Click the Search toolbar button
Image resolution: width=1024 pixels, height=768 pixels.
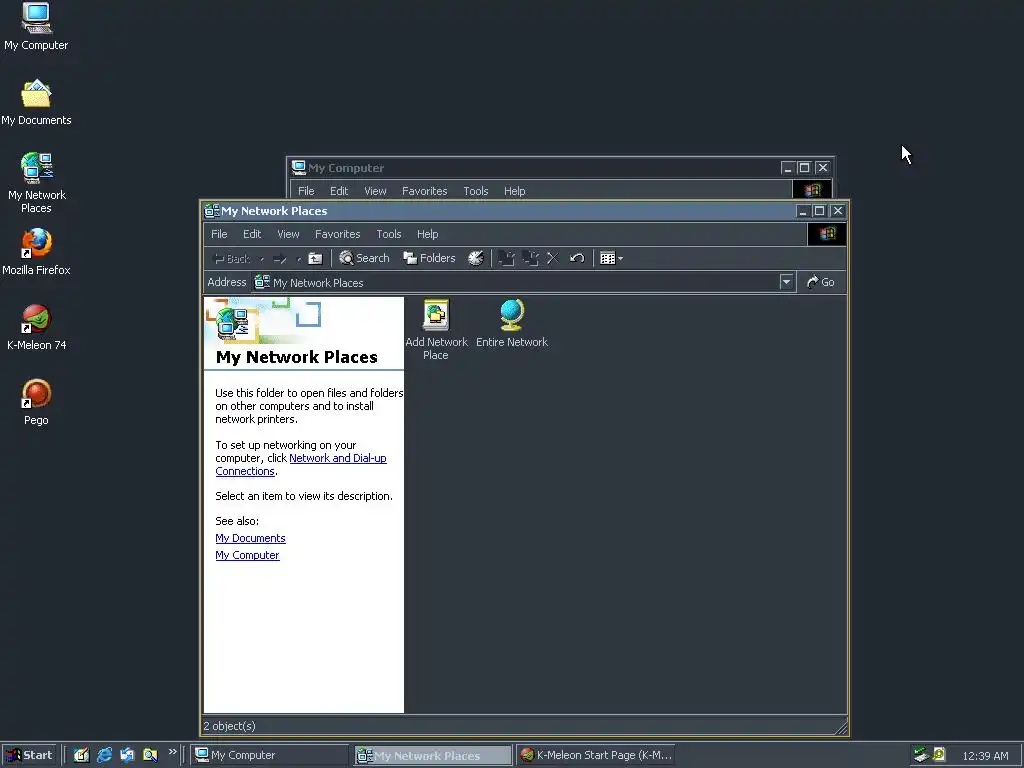(364, 258)
